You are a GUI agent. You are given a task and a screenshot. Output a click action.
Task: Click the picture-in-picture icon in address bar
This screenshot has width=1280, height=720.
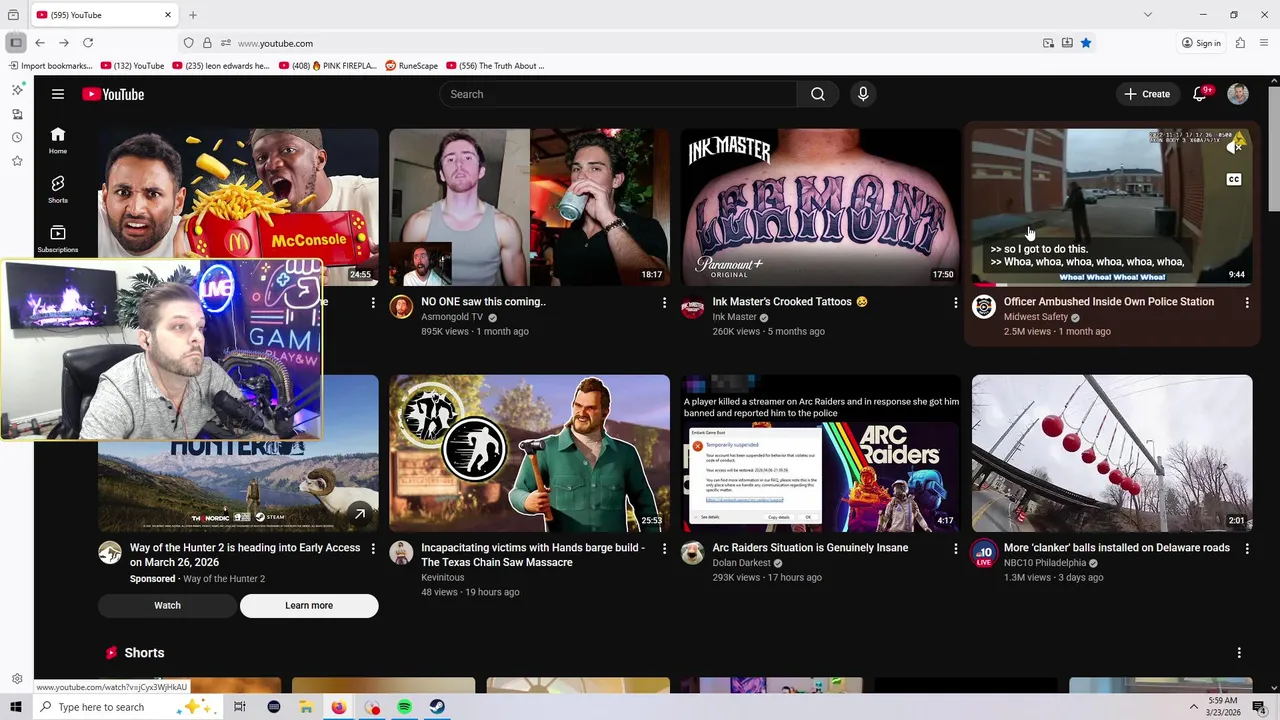point(1048,43)
